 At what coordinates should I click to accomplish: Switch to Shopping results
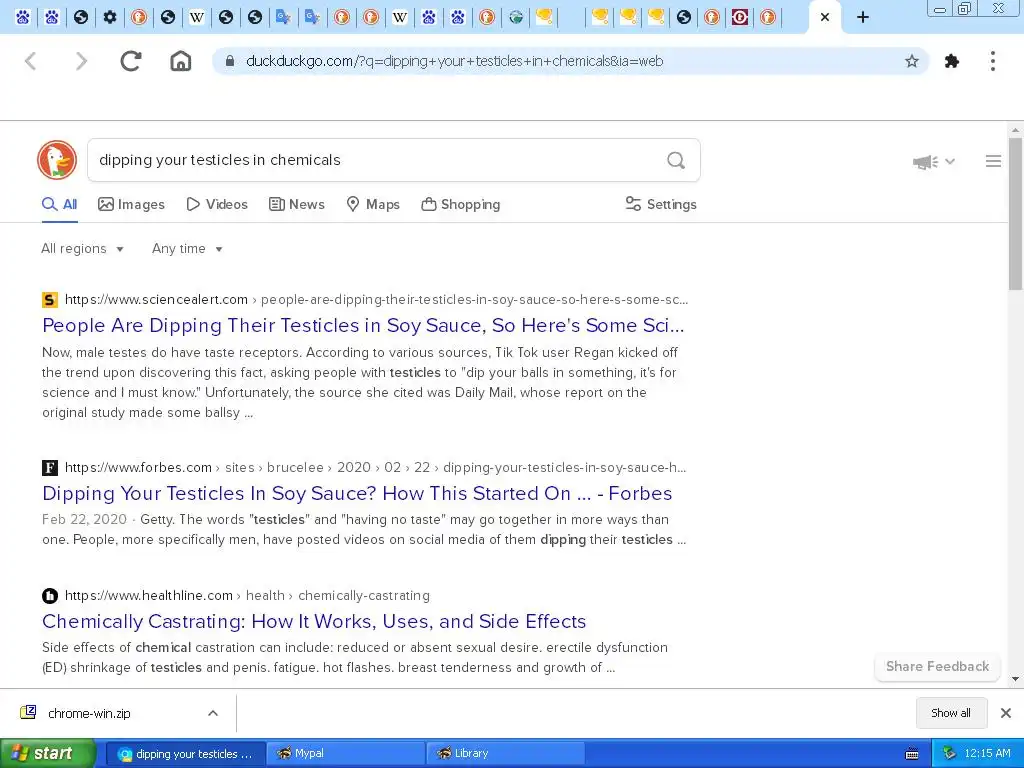460,204
